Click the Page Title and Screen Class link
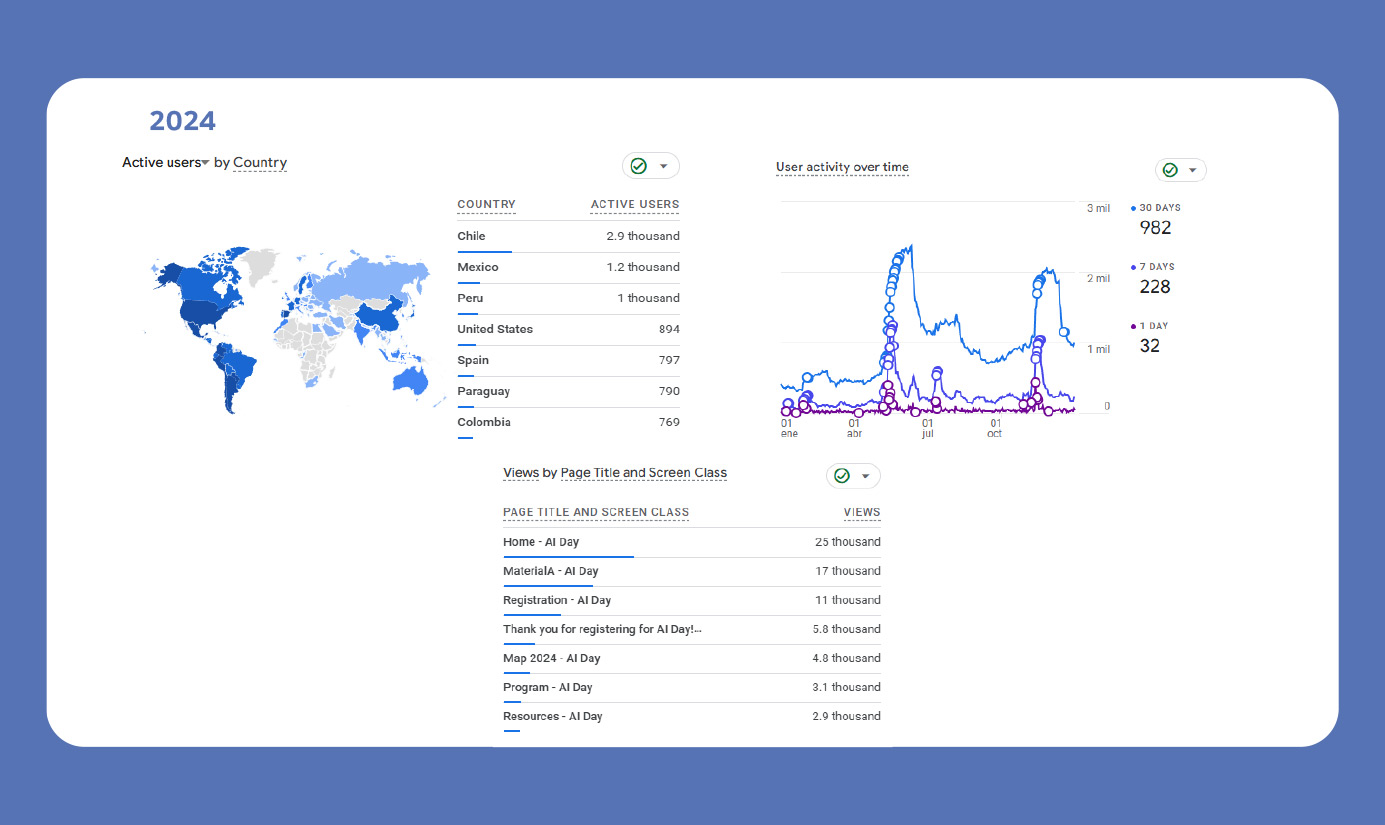Image resolution: width=1385 pixels, height=825 pixels. (x=643, y=473)
